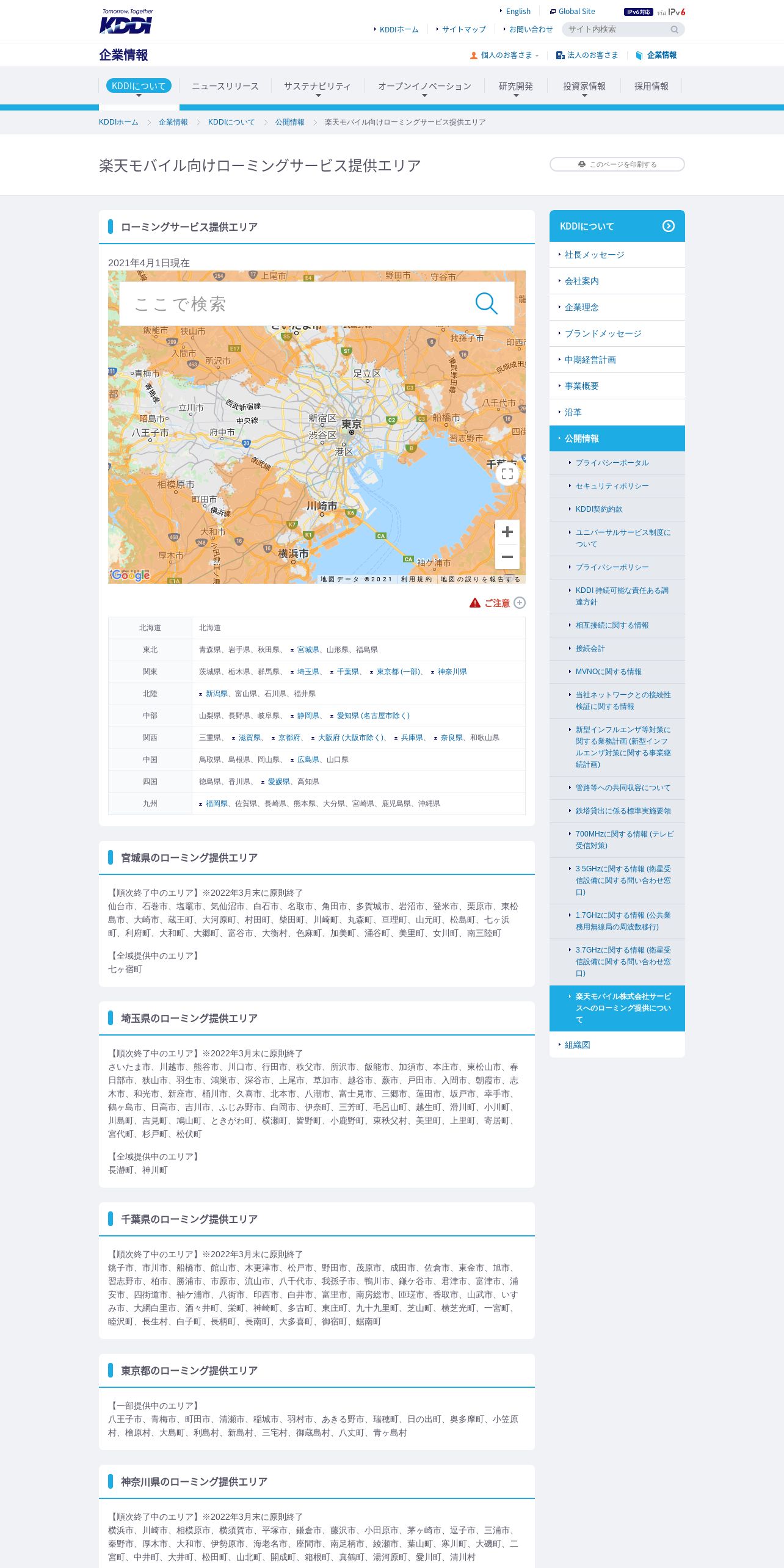Click the 企業情報 breadcrumb
Screen dimensions: 784x1568
[x=173, y=122]
